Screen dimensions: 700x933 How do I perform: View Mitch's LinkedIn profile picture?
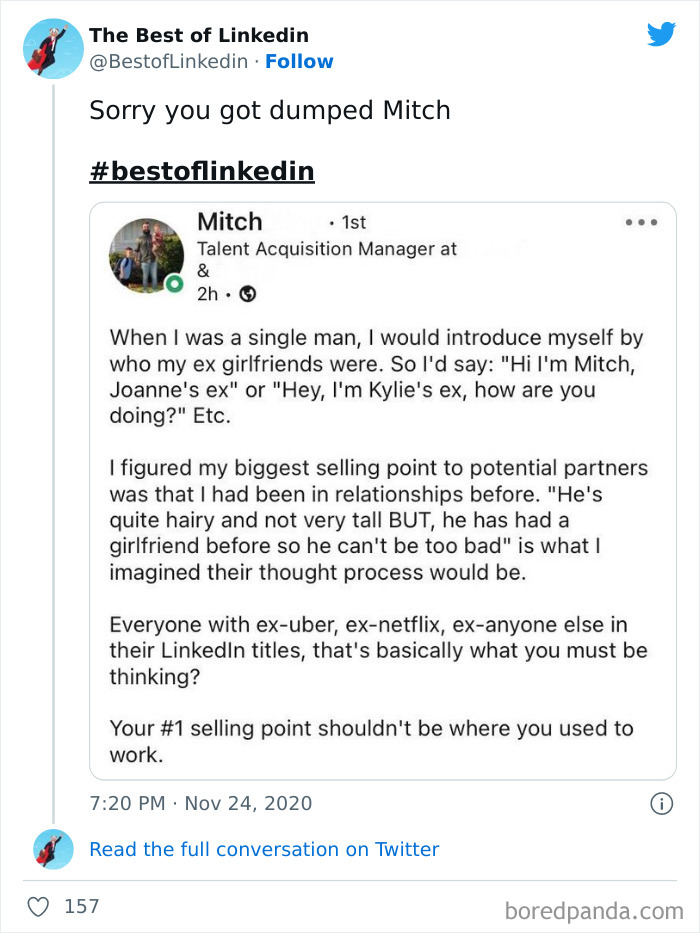[x=146, y=255]
